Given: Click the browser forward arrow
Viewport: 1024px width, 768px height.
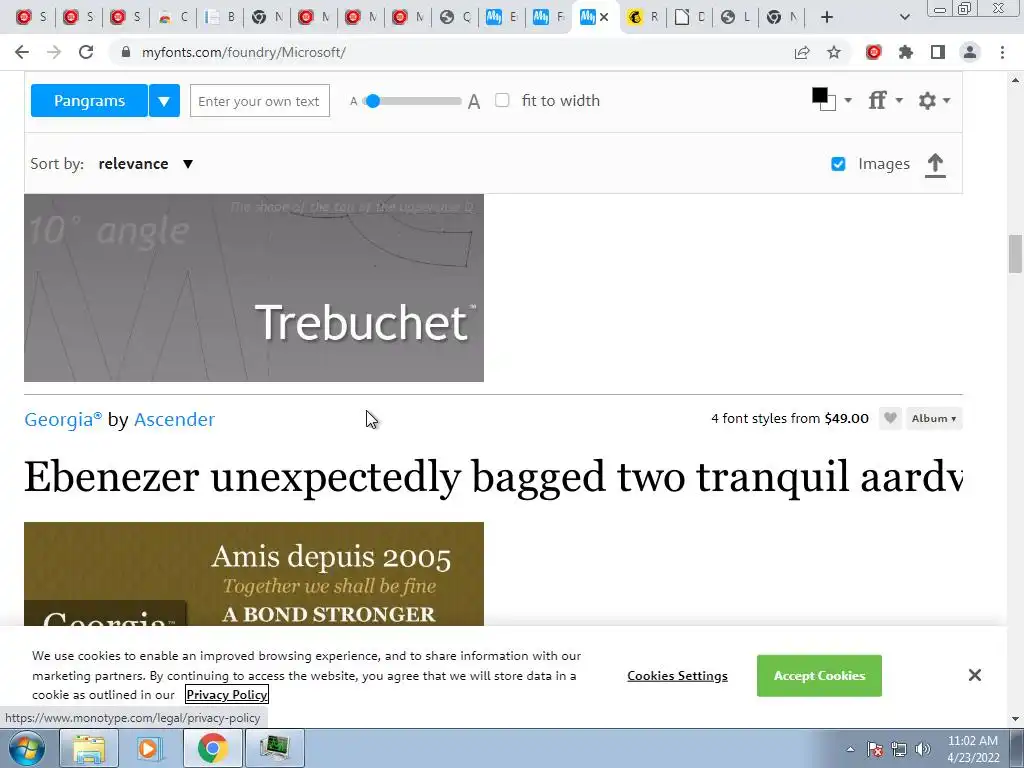Looking at the screenshot, I should pyautogui.click(x=54, y=52).
